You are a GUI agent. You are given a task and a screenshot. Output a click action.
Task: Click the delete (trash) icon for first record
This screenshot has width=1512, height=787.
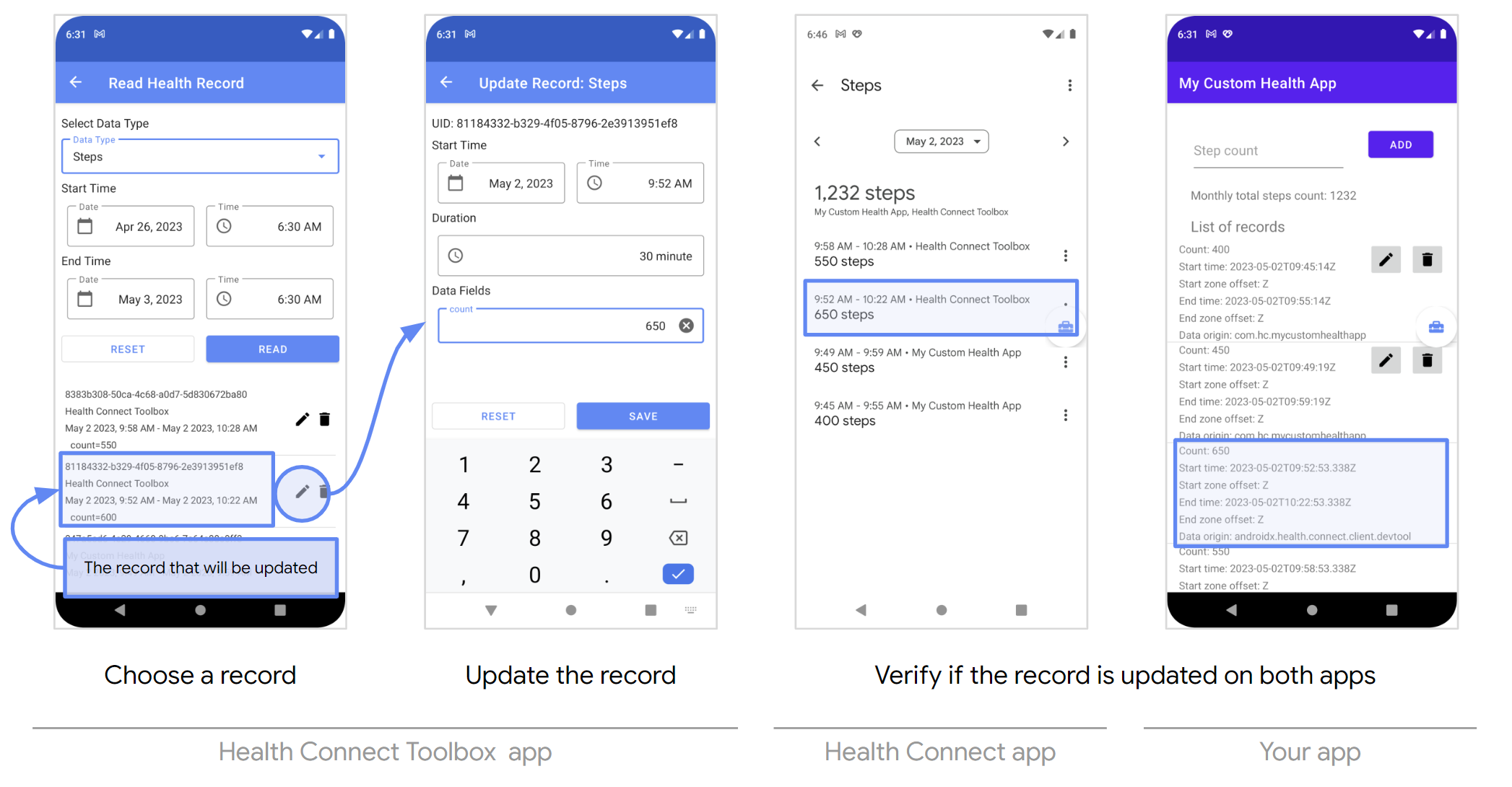pos(326,418)
